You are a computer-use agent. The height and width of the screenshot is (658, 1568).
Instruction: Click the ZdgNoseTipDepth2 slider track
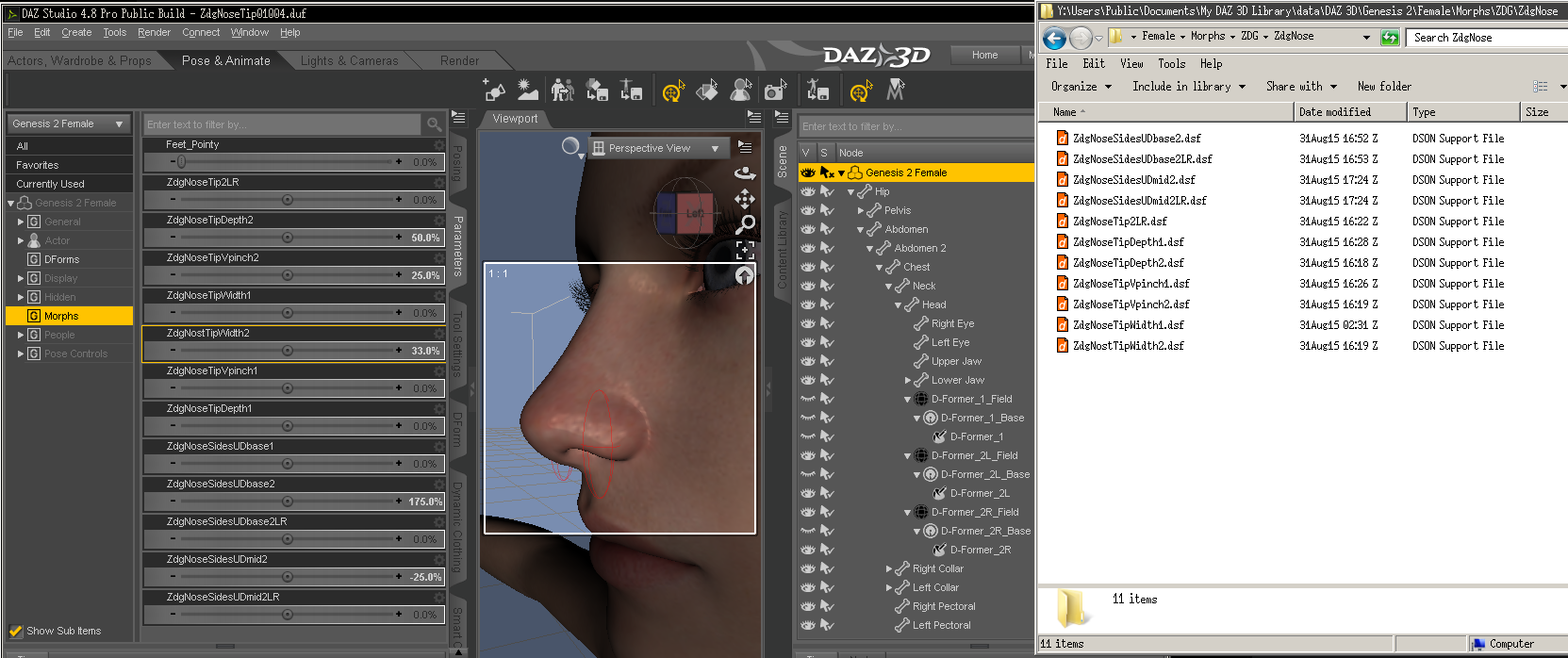tap(287, 238)
